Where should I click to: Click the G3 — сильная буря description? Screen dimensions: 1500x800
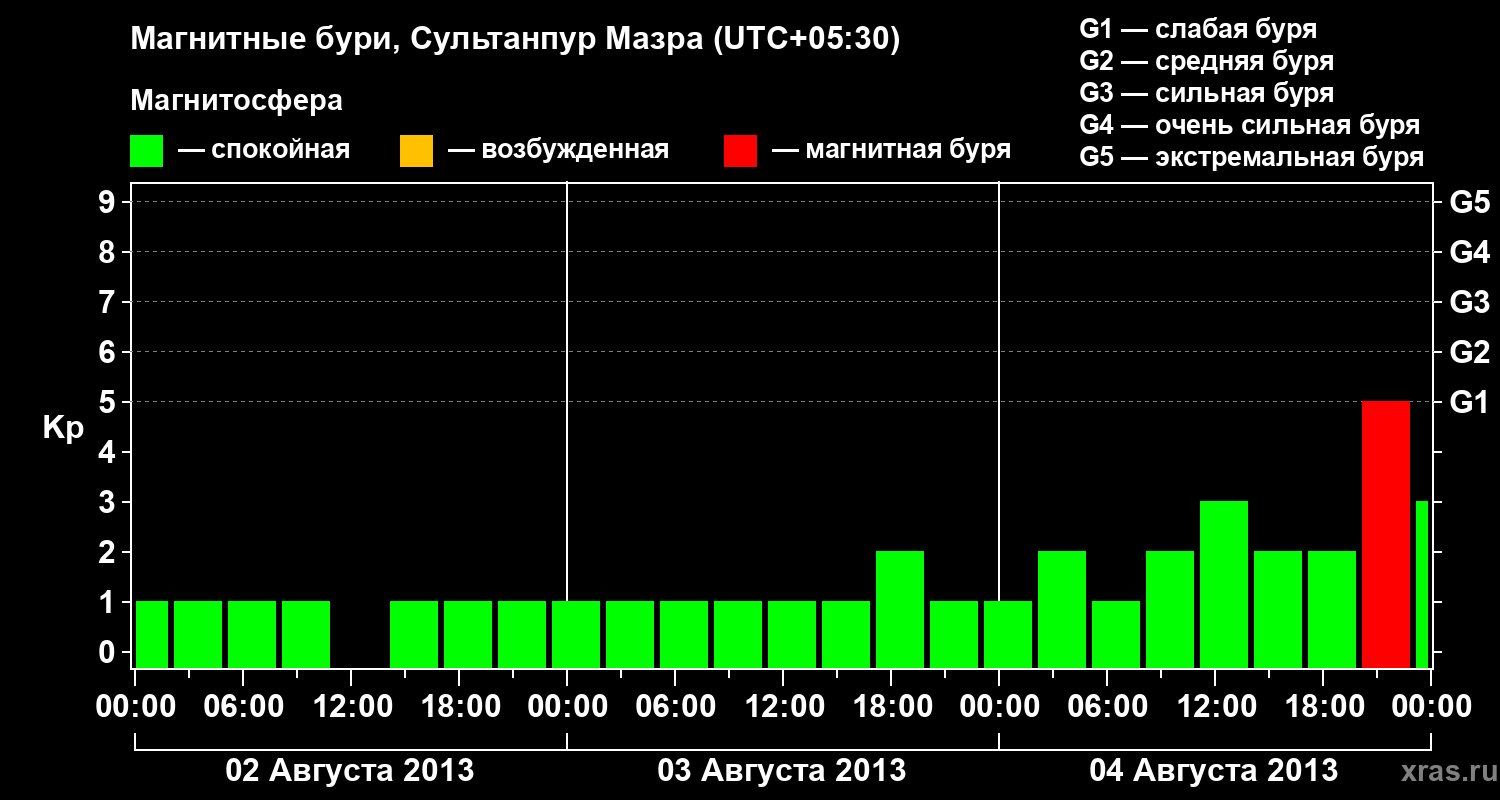(1206, 93)
